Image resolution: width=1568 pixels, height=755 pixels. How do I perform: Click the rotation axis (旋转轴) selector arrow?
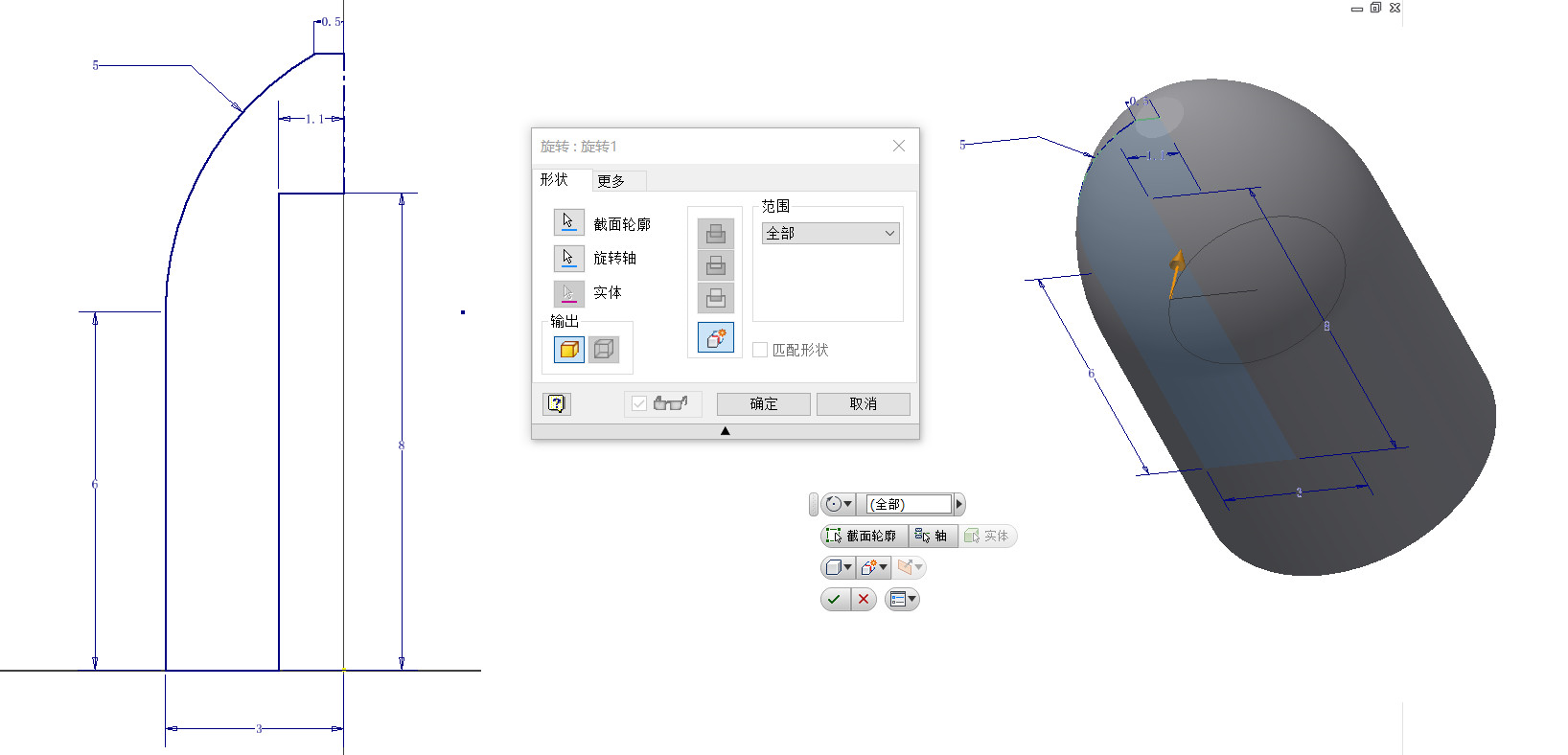568,258
